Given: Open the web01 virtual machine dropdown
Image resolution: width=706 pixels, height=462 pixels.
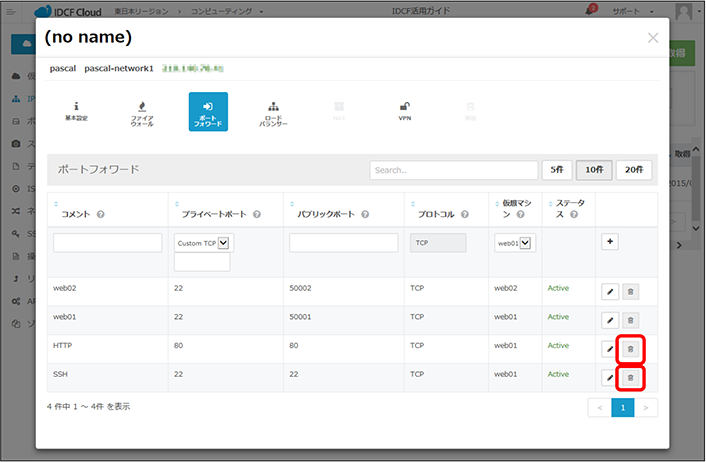Looking at the screenshot, I should point(515,243).
